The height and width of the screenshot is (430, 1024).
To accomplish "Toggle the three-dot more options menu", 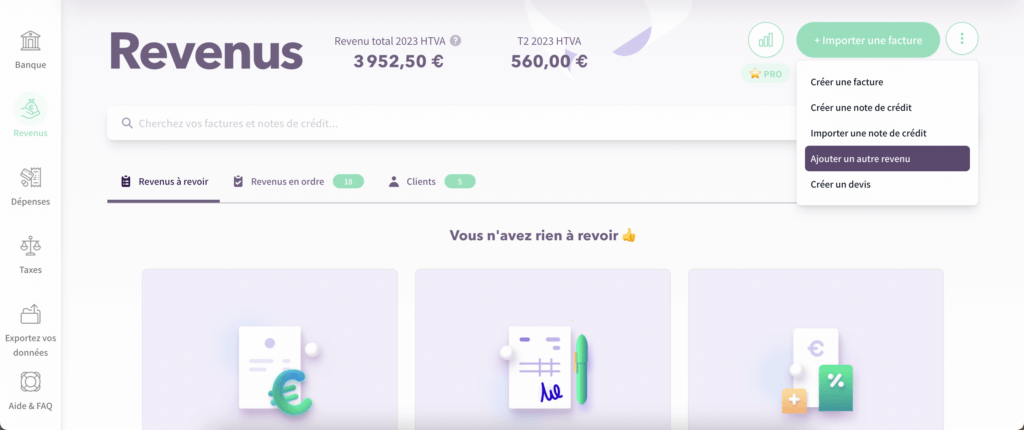I will click(962, 39).
